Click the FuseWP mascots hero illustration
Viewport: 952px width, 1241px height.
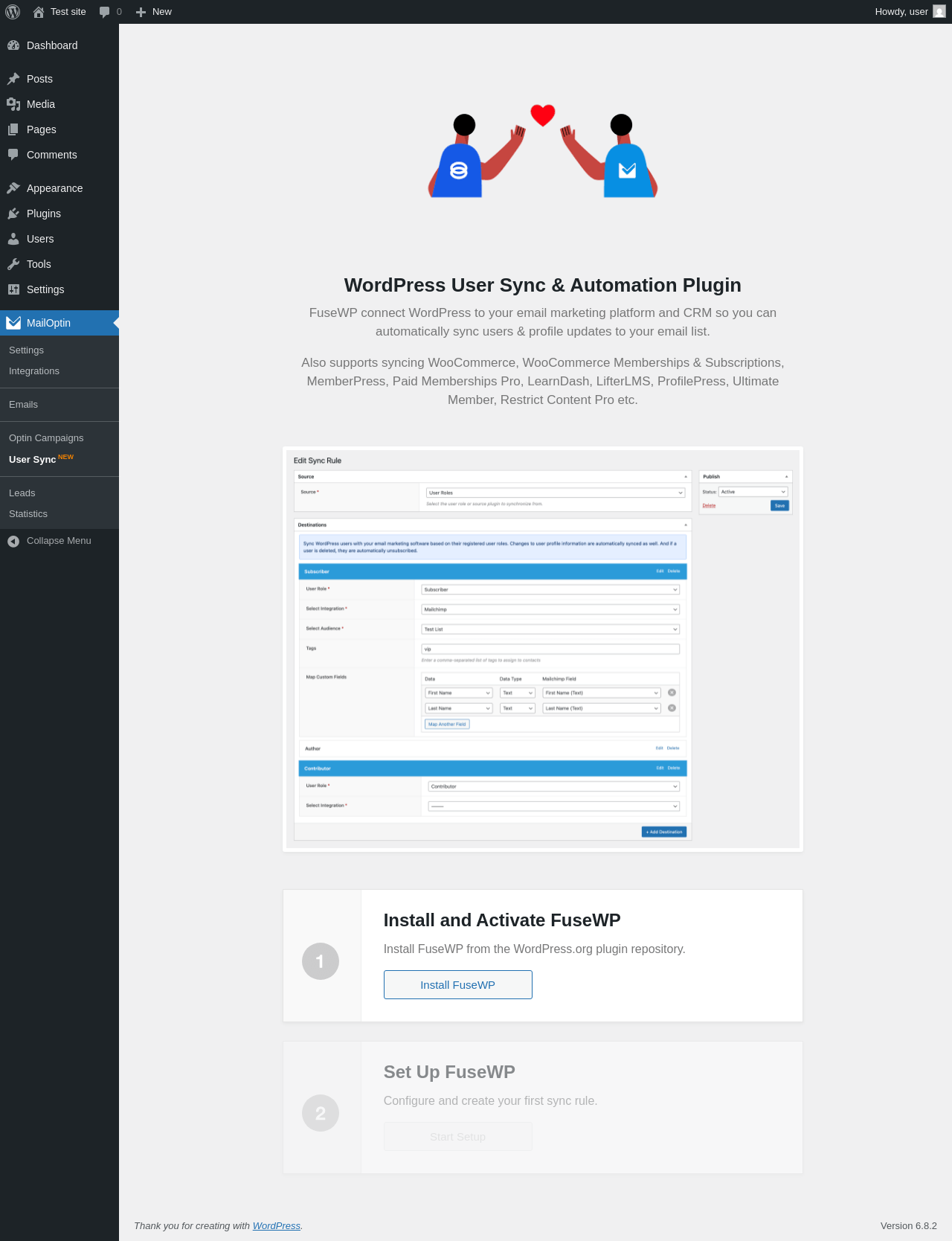(x=543, y=151)
